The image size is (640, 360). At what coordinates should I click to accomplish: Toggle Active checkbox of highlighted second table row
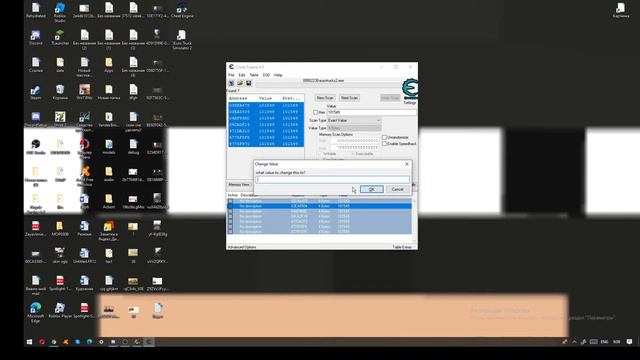click(x=231, y=206)
